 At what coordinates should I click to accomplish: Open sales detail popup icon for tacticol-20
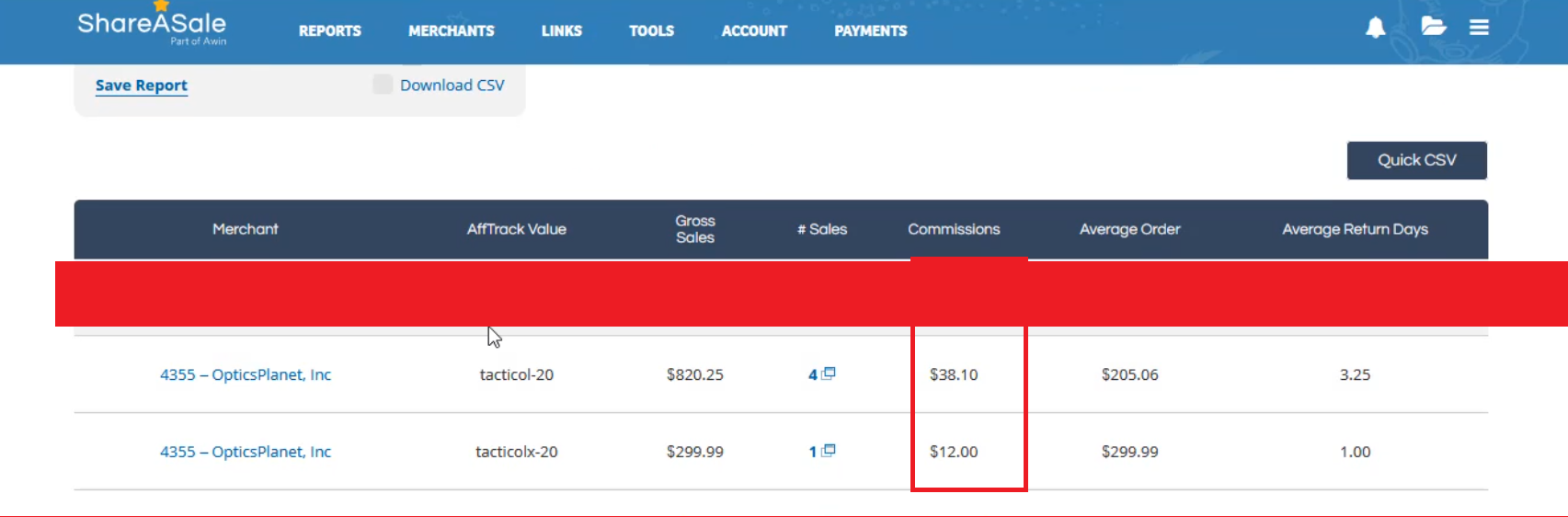[x=829, y=373]
